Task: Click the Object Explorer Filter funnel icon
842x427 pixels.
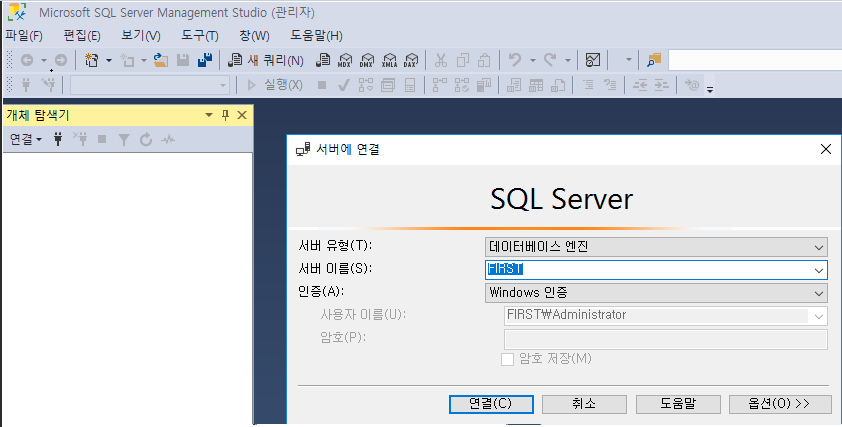Action: click(x=124, y=140)
